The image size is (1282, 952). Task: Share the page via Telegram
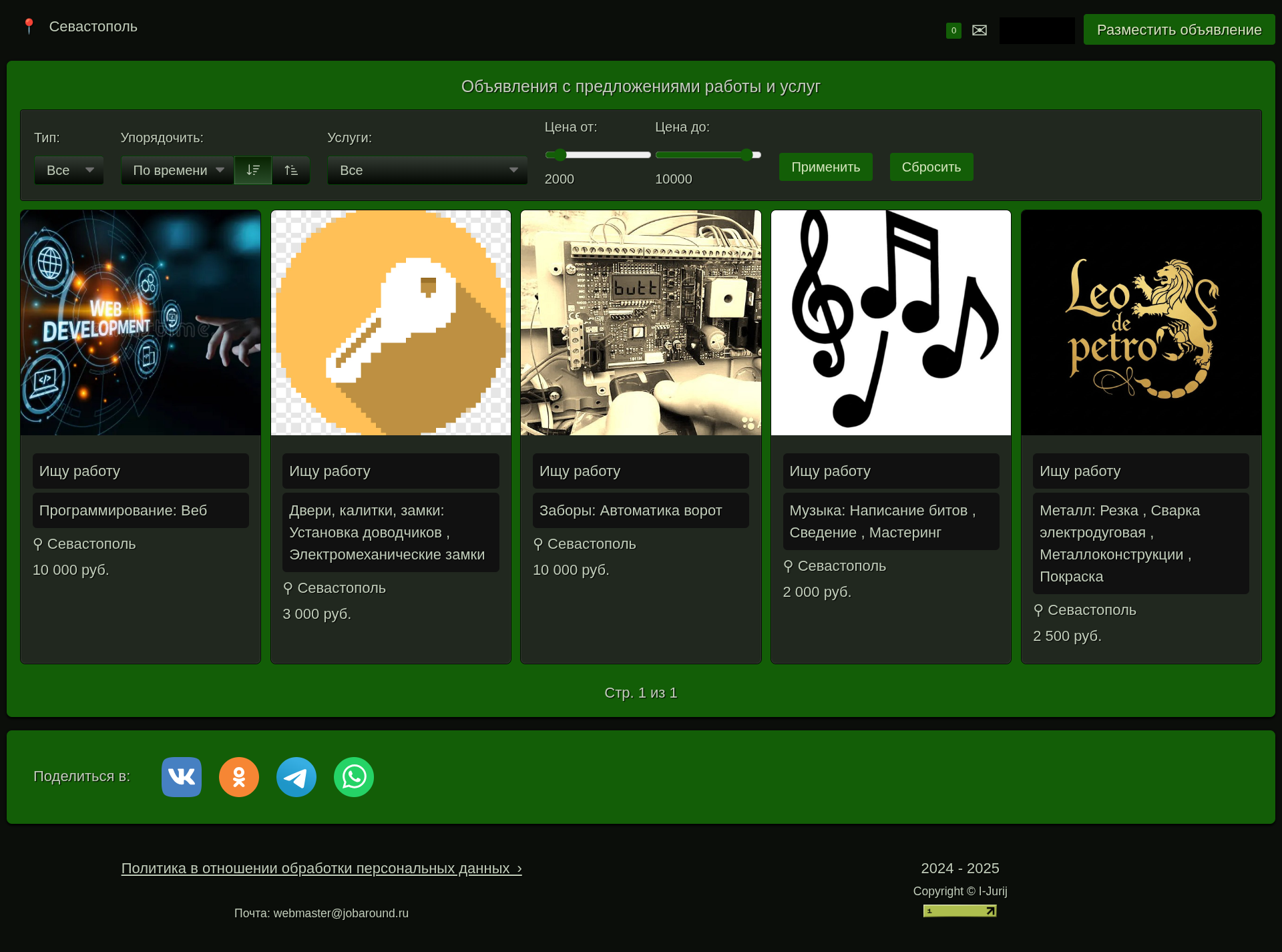[296, 776]
